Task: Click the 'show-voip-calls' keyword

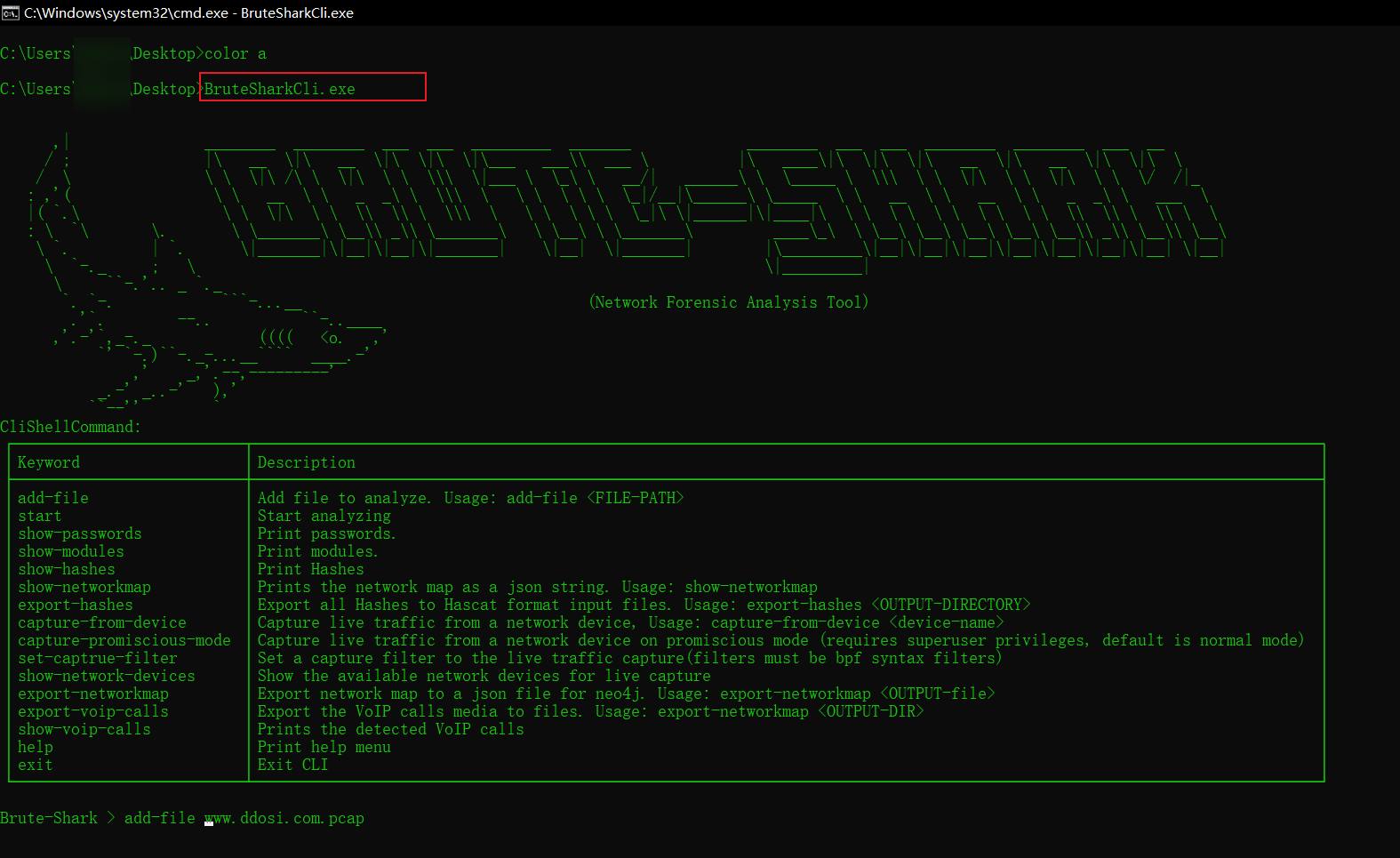Action: (84, 729)
